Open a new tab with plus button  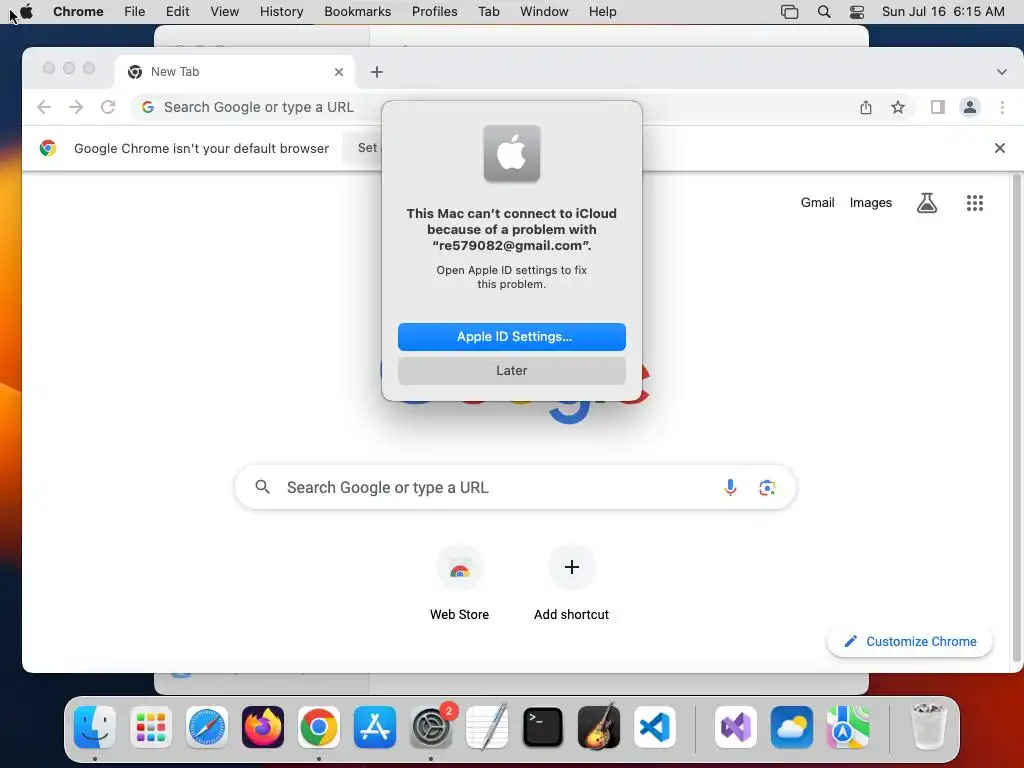point(377,72)
